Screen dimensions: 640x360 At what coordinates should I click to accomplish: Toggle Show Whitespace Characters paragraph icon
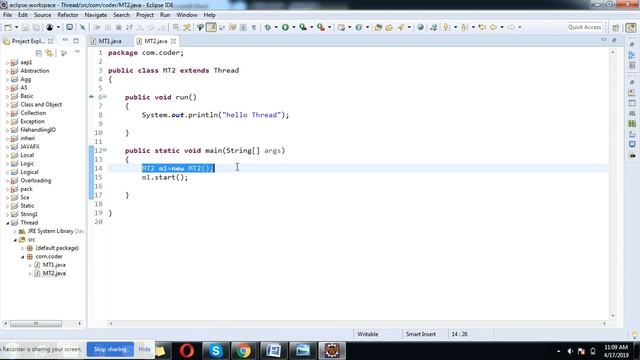coord(254,27)
